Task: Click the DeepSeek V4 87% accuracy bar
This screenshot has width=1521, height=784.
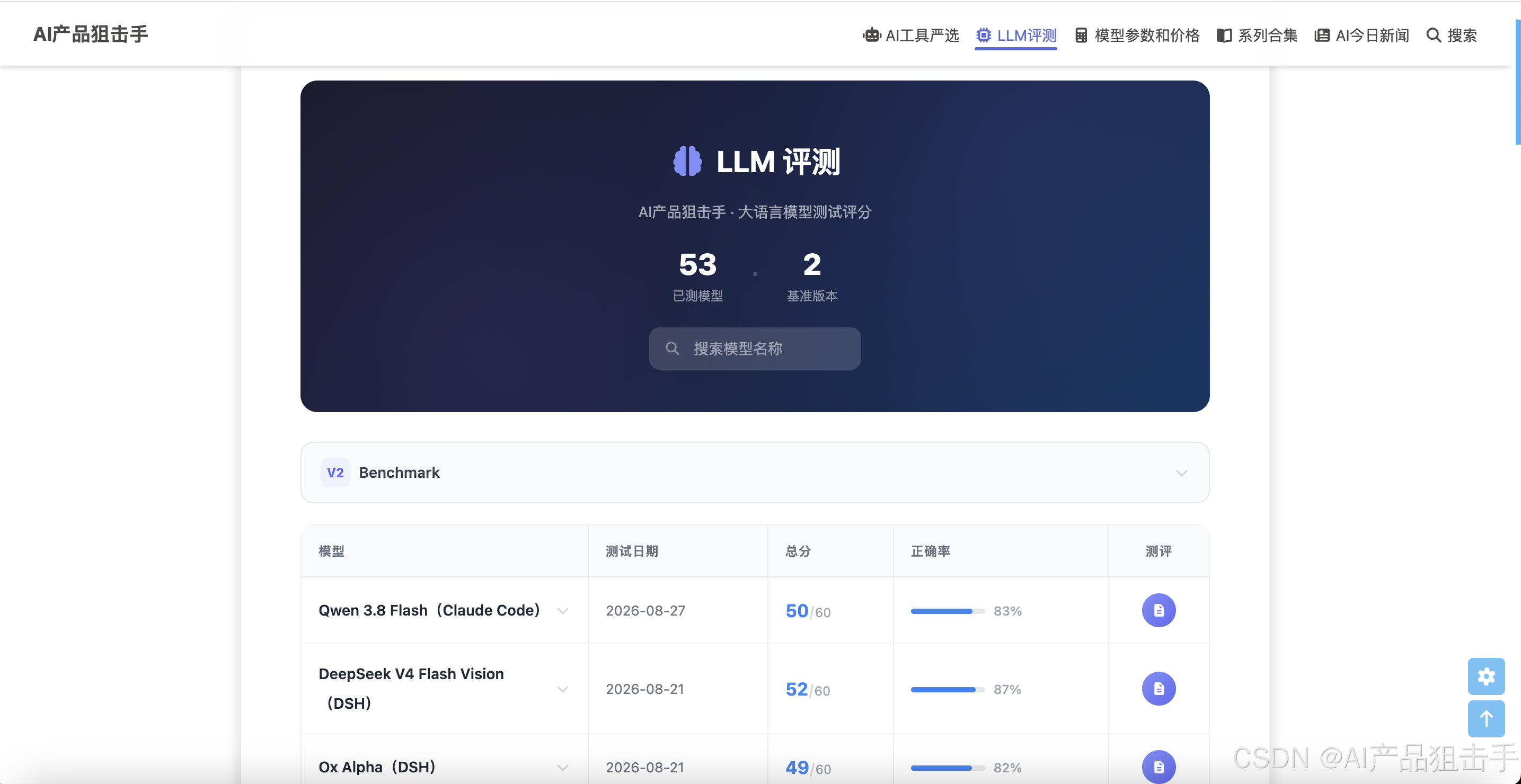Action: 948,690
